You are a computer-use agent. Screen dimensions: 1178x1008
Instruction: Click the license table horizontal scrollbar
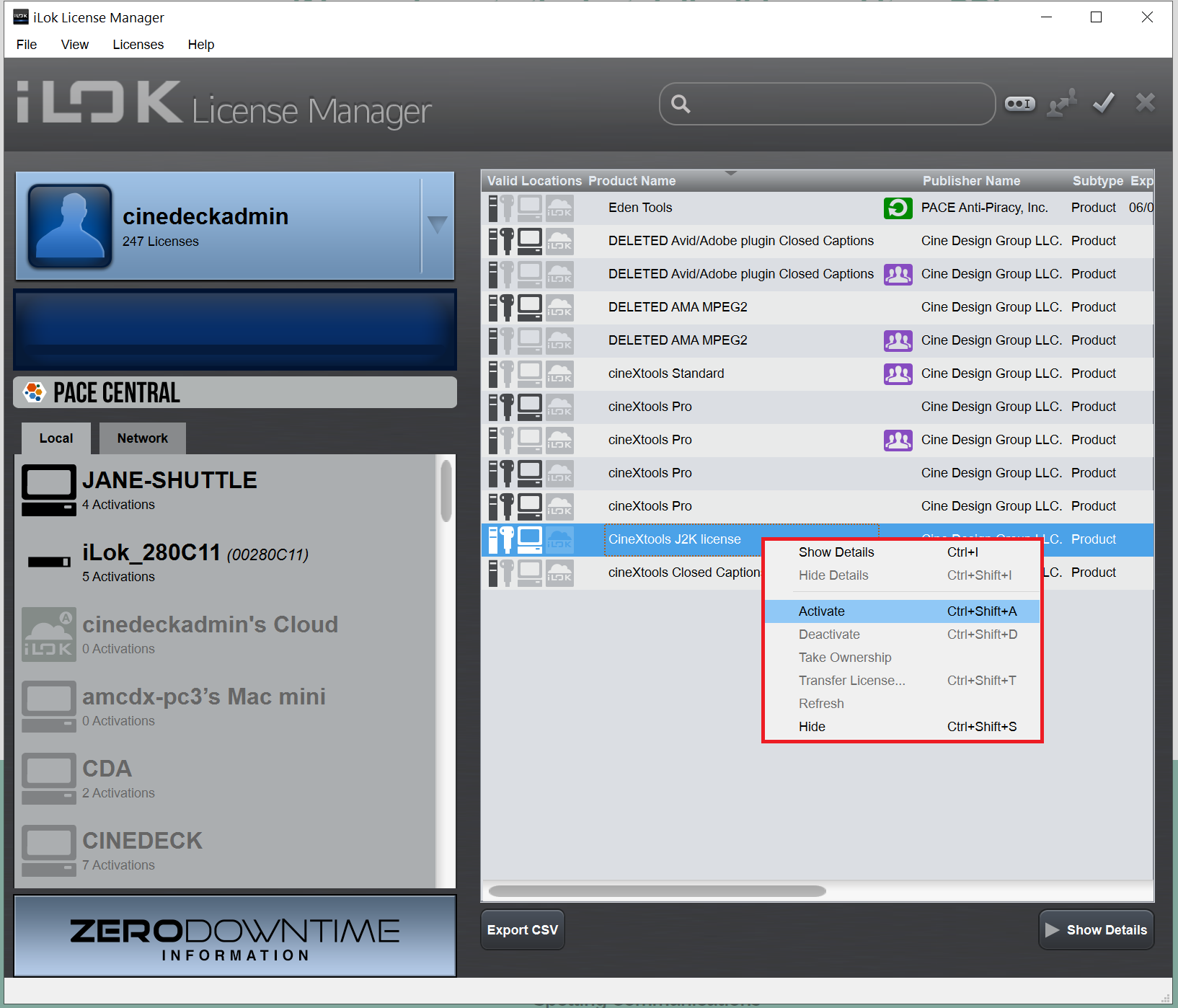click(657, 891)
